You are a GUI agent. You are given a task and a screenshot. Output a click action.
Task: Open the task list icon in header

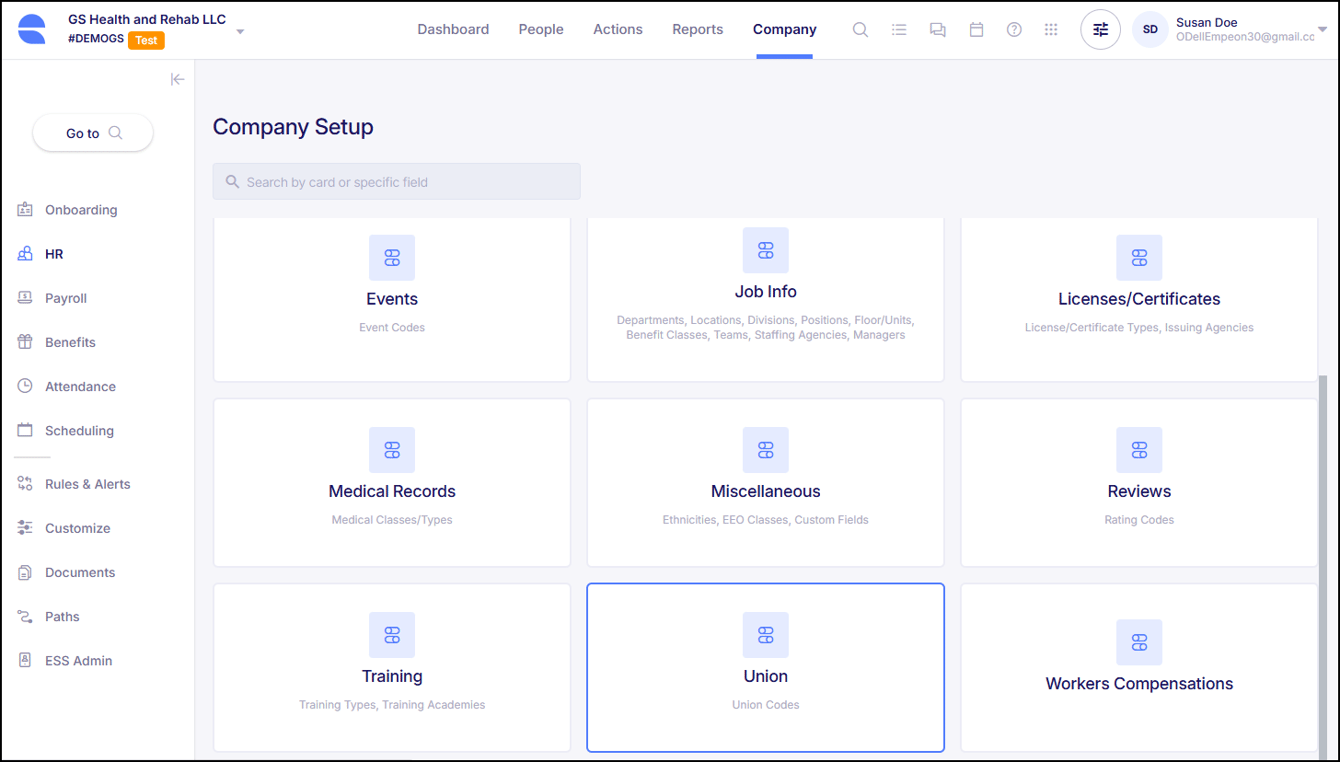899,30
